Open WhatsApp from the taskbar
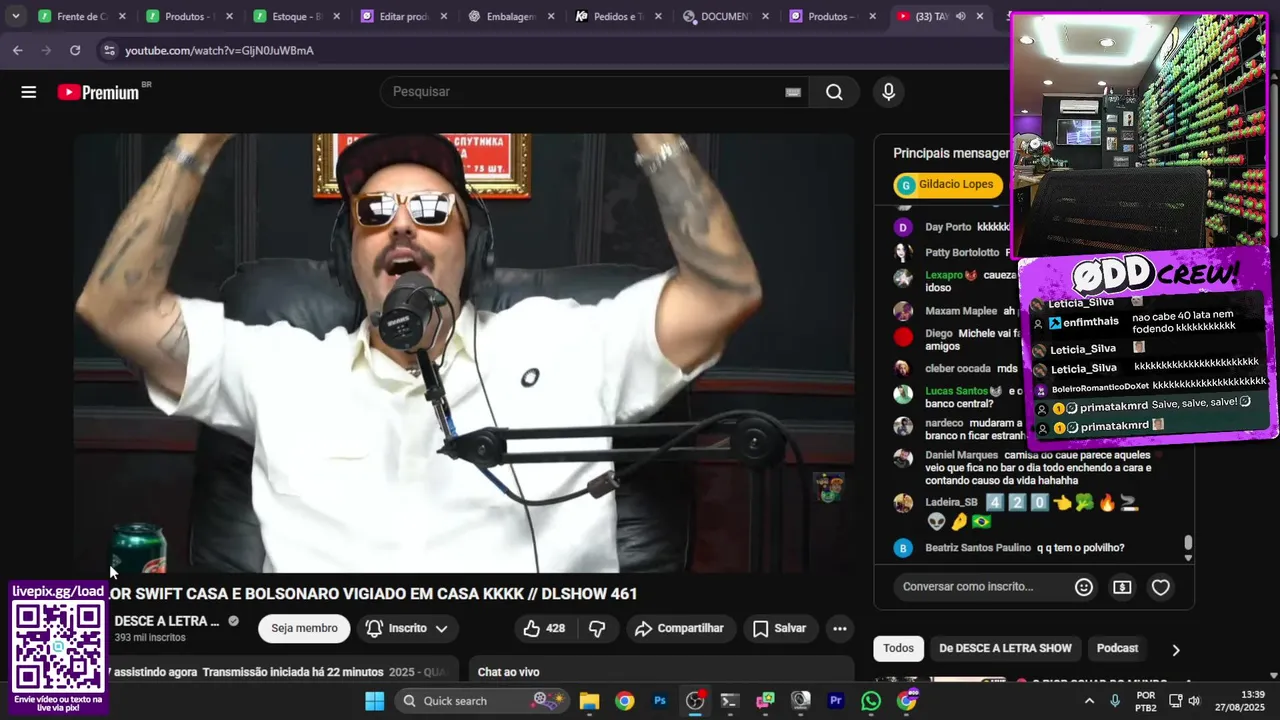Viewport: 1280px width, 720px height. tap(871, 701)
